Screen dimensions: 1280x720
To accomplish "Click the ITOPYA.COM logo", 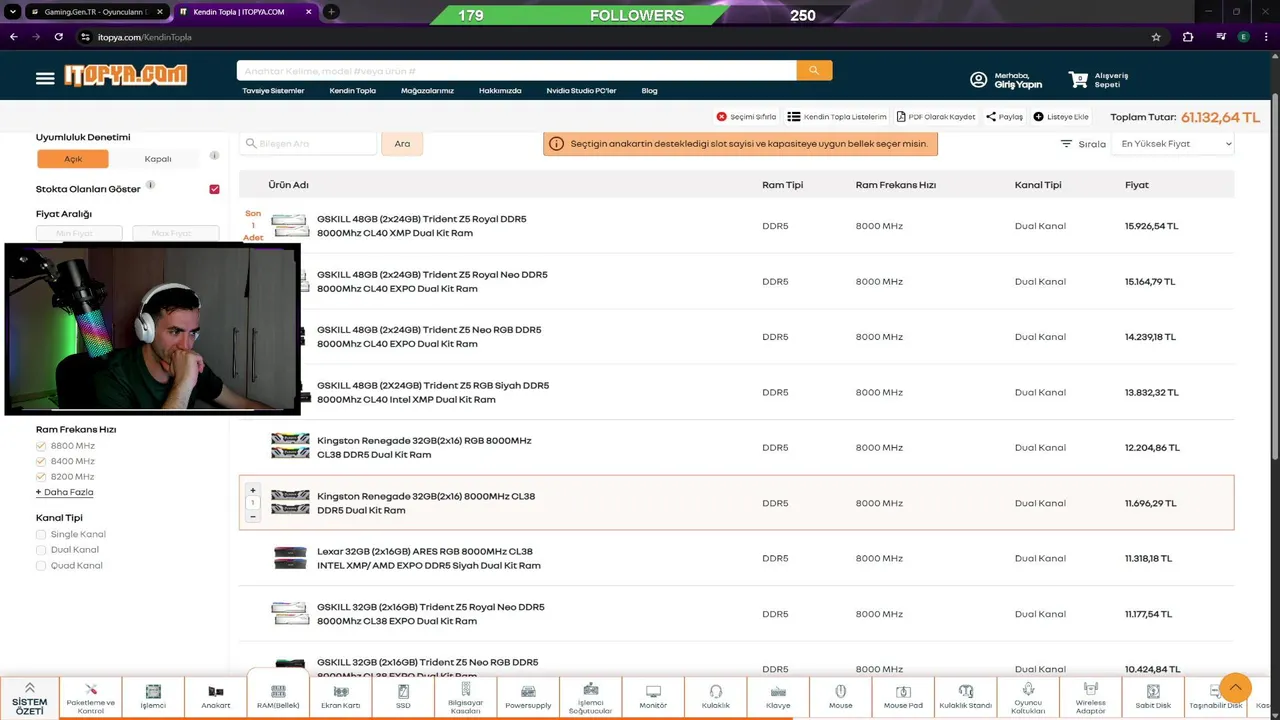I will click(x=126, y=76).
